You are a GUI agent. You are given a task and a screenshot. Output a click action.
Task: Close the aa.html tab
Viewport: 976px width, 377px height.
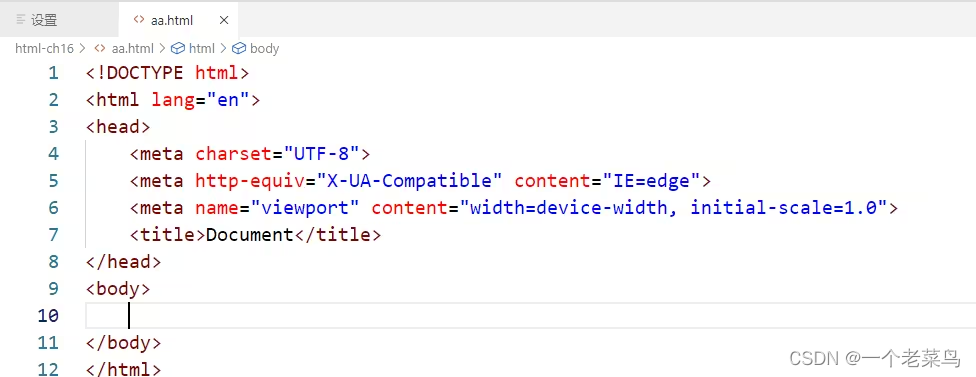coord(224,20)
